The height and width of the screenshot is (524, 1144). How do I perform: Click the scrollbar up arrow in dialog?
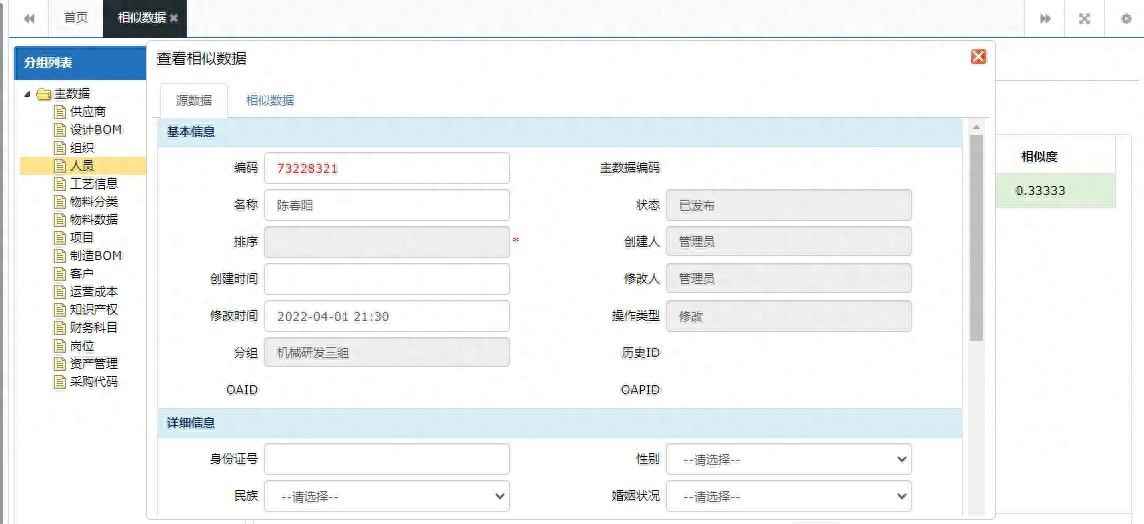tap(976, 127)
